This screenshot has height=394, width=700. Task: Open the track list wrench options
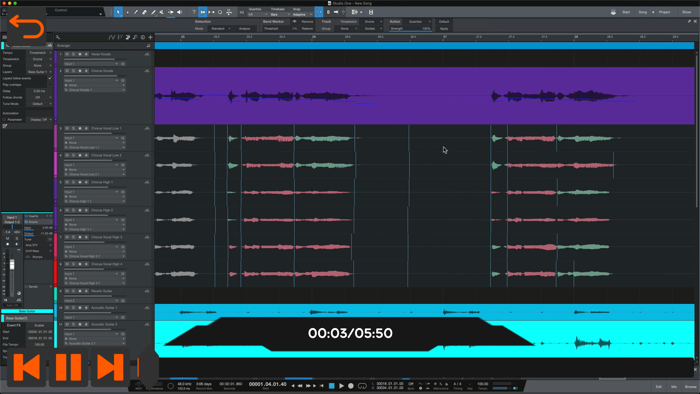(58, 37)
